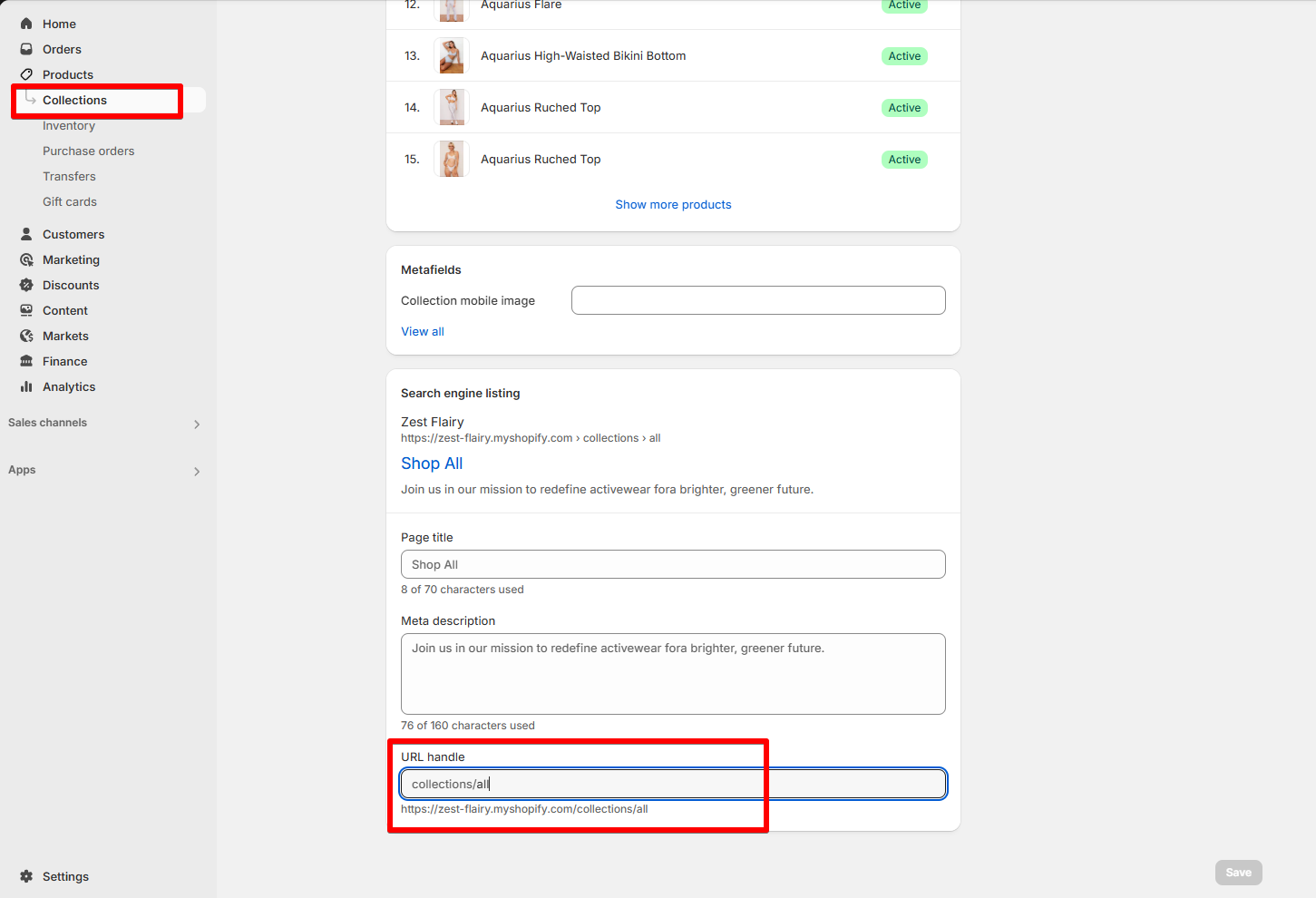Open the Analytics bar chart icon
This screenshot has height=898, width=1316.
click(x=26, y=386)
